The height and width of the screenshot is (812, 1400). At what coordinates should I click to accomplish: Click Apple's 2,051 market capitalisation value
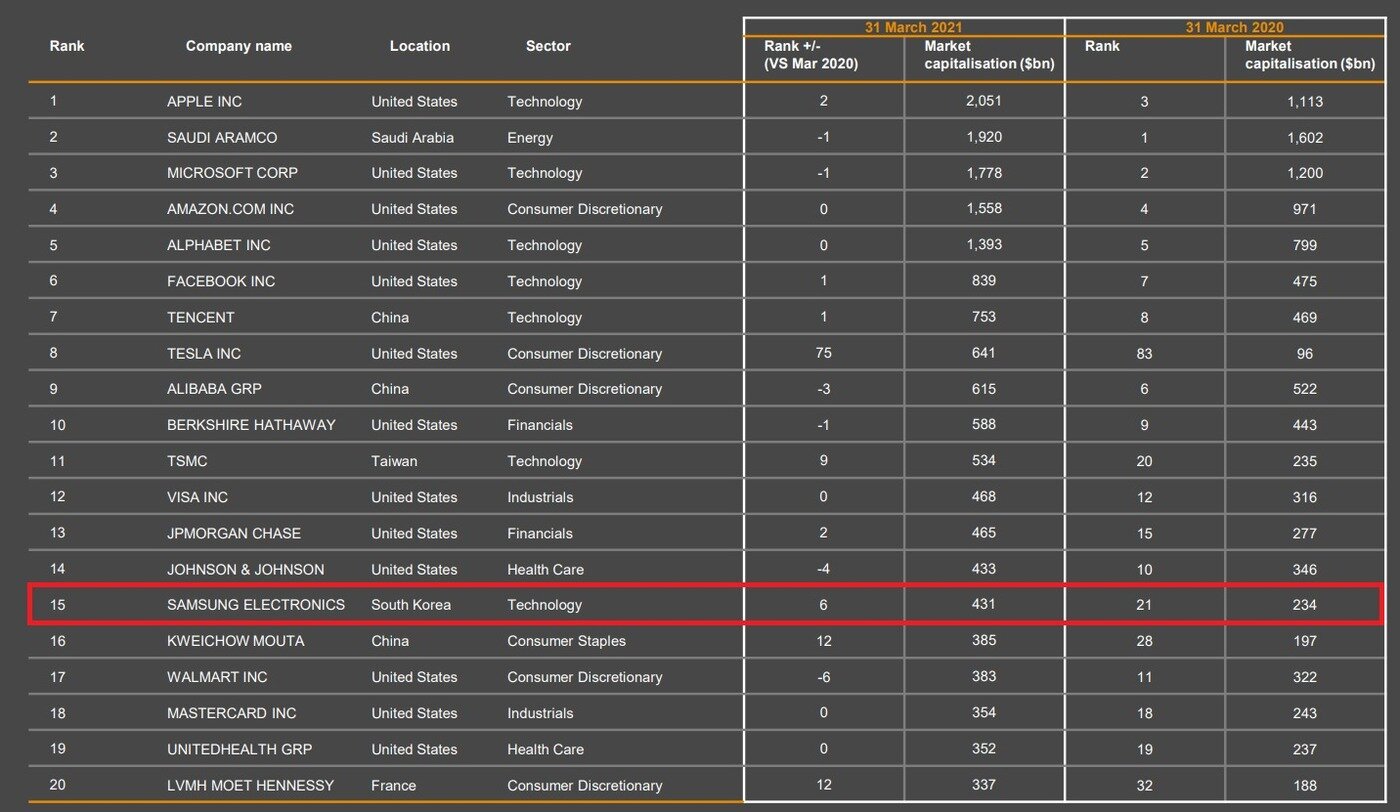pos(984,101)
